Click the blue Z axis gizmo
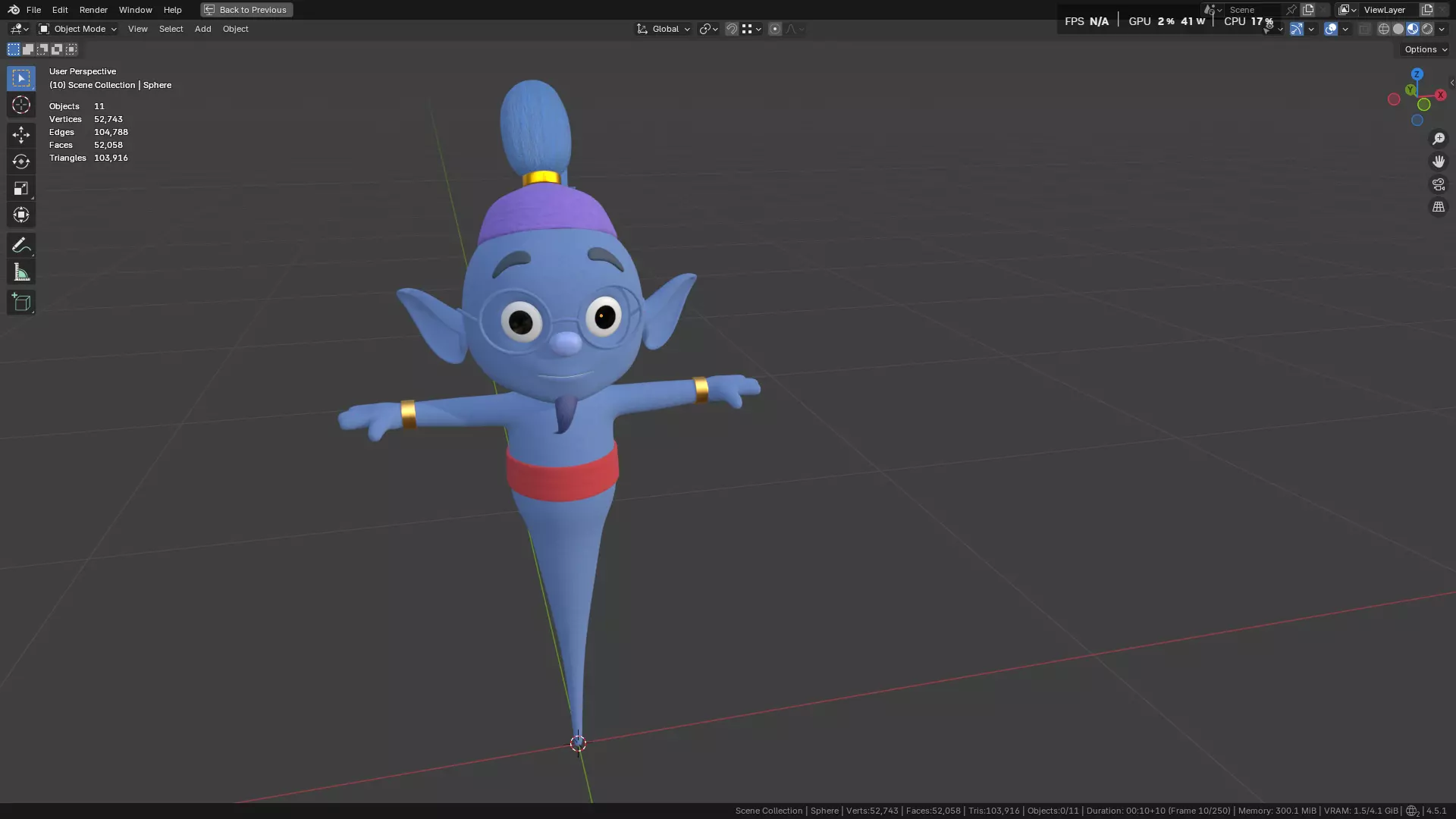1456x819 pixels. (x=1417, y=74)
